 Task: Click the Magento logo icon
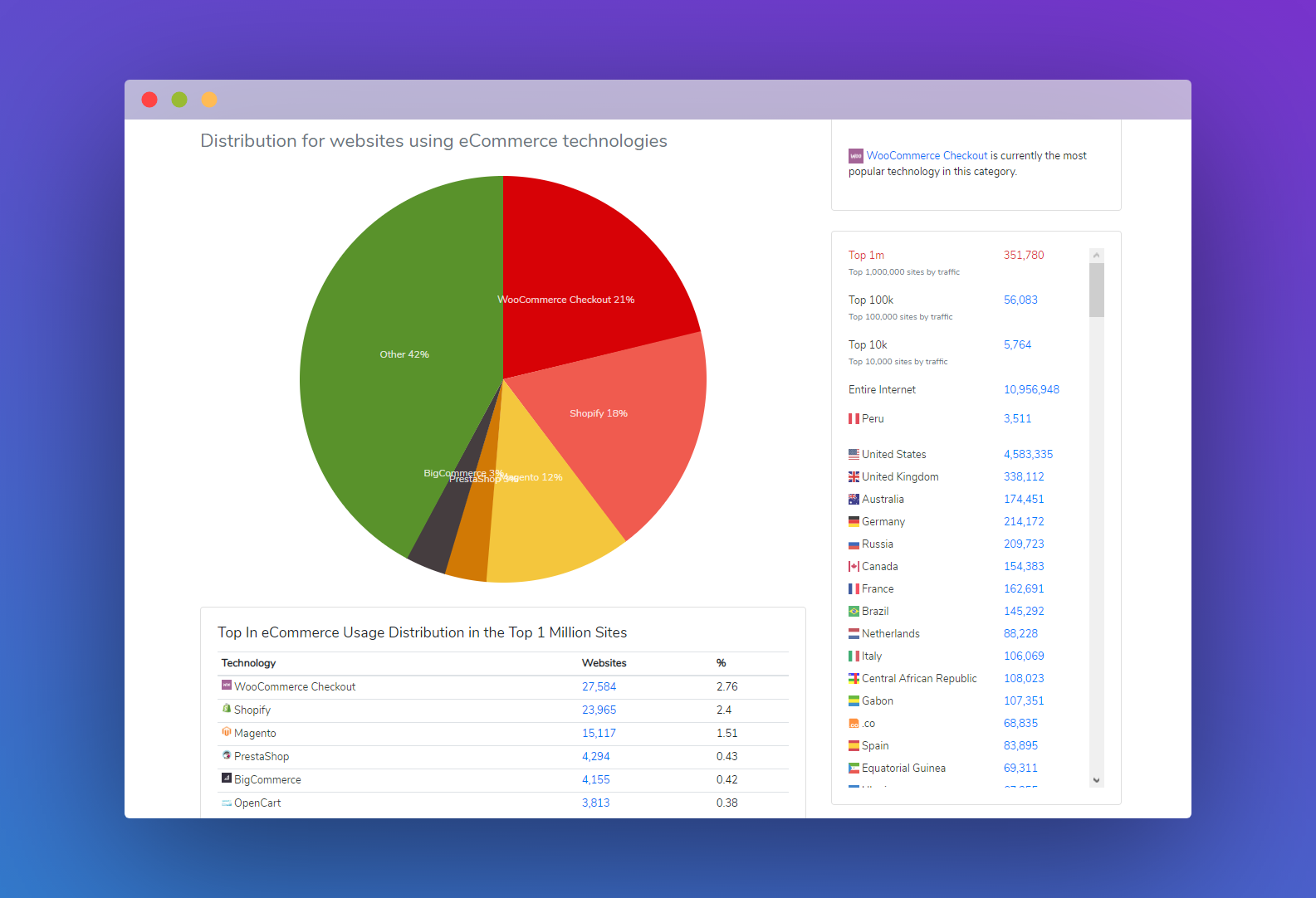[x=226, y=732]
